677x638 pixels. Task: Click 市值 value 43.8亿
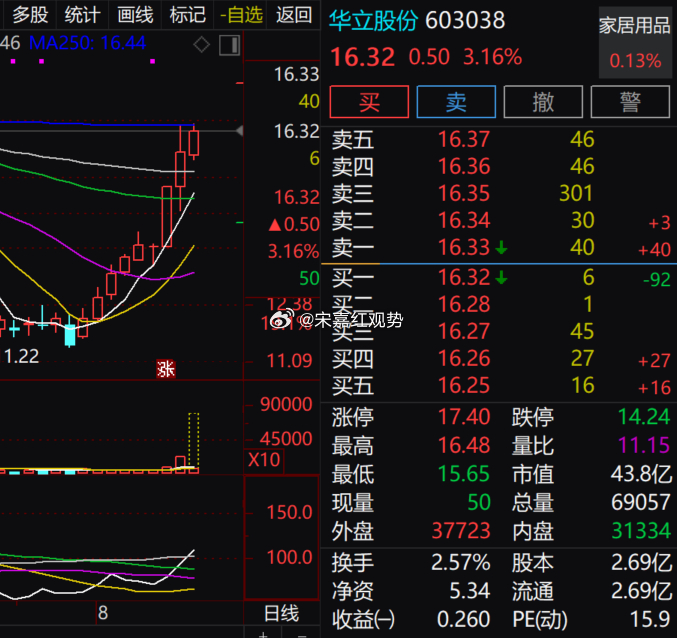pos(642,474)
